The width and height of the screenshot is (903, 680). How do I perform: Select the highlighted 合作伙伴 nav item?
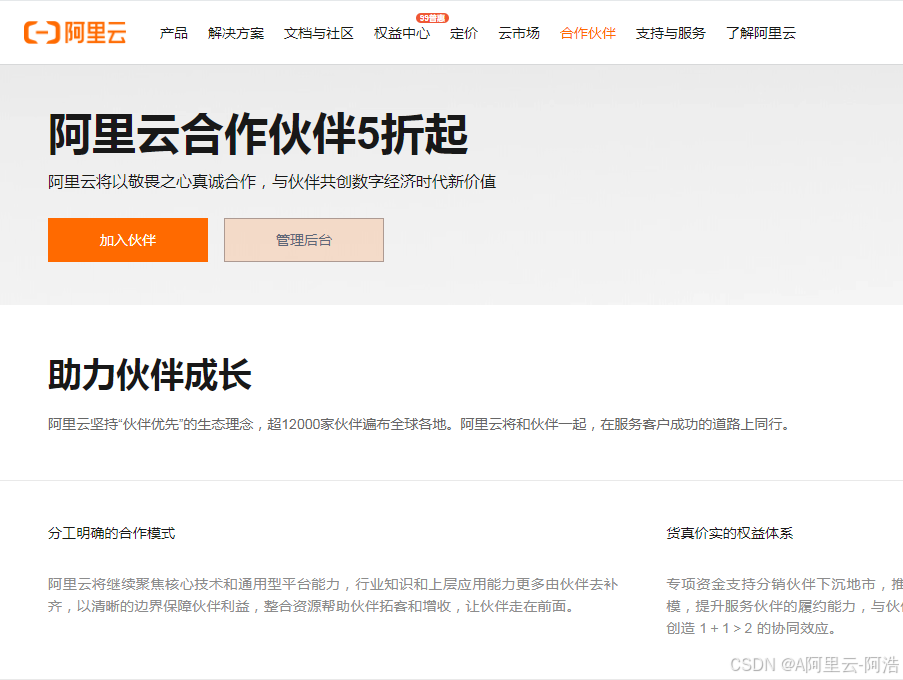pos(588,33)
